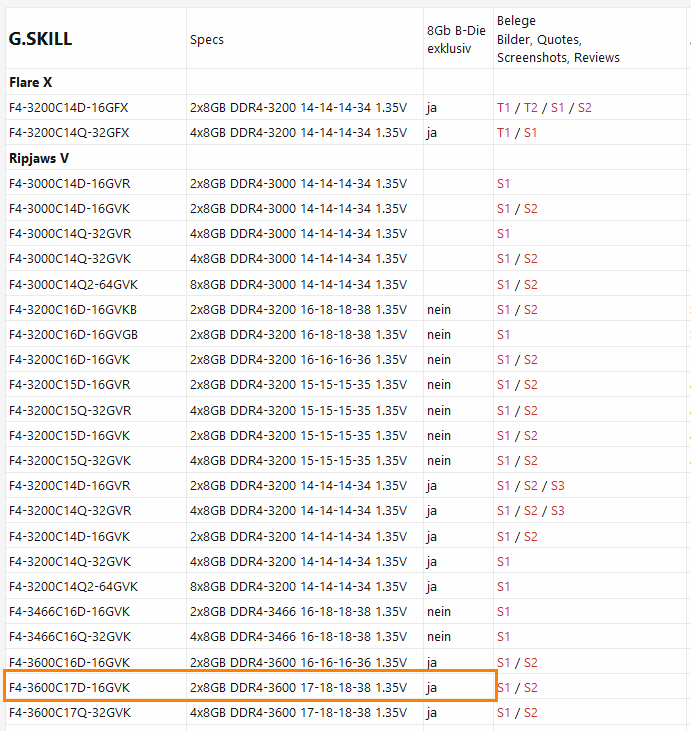This screenshot has width=691, height=731.
Task: Click the model name F4-3000C14D-16GVR
Action: [x=70, y=184]
